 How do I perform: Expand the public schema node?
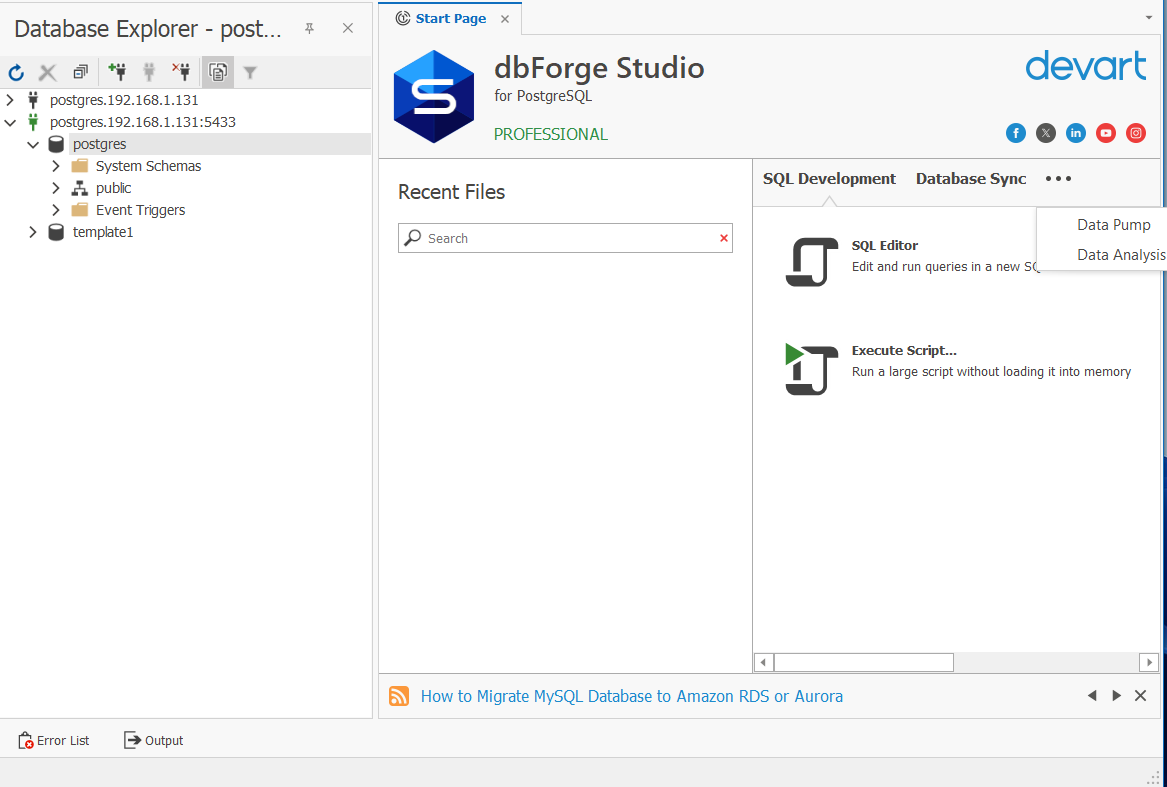pyautogui.click(x=56, y=188)
